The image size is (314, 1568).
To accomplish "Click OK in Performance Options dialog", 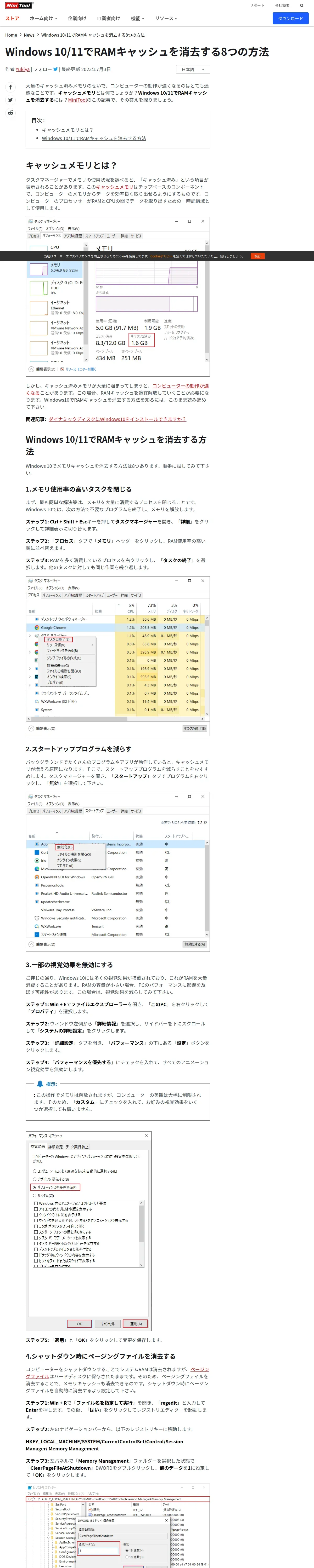I will click(x=79, y=1324).
